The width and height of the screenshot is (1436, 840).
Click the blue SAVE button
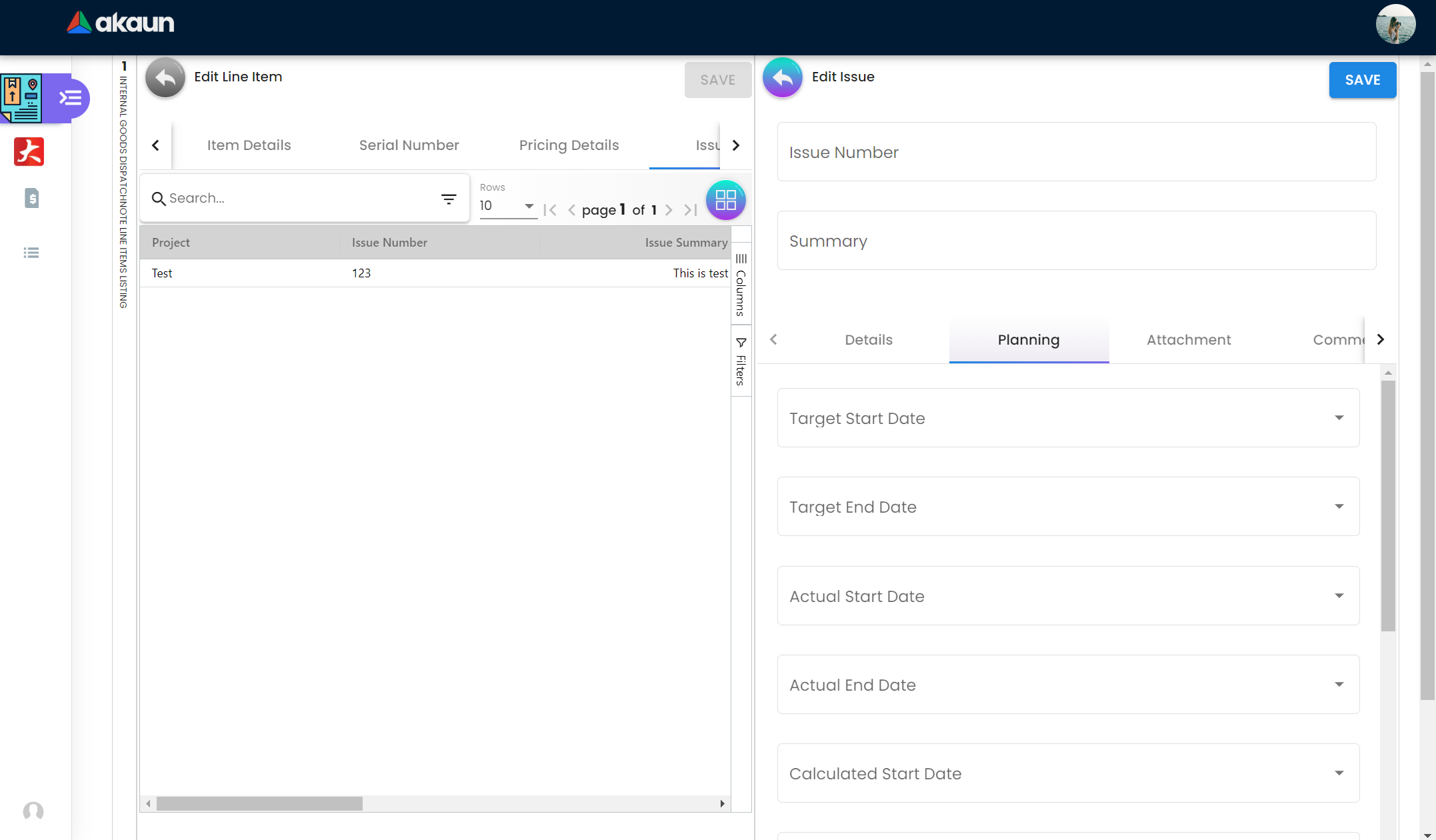coord(1362,80)
